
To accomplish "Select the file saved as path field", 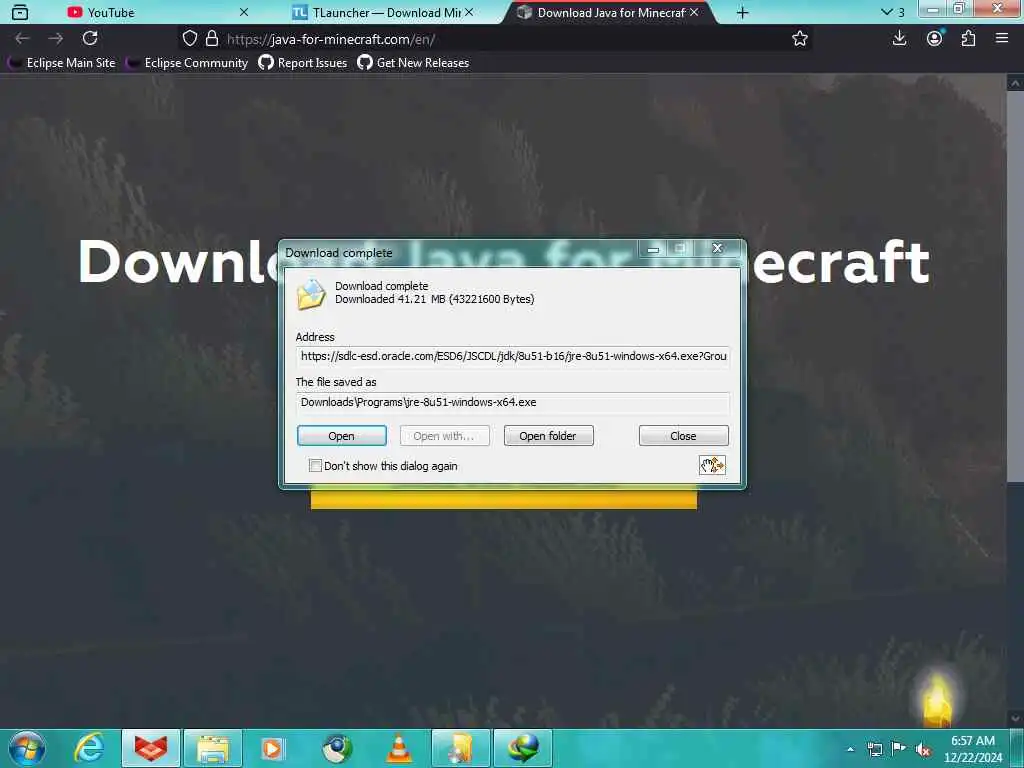I will pyautogui.click(x=513, y=402).
